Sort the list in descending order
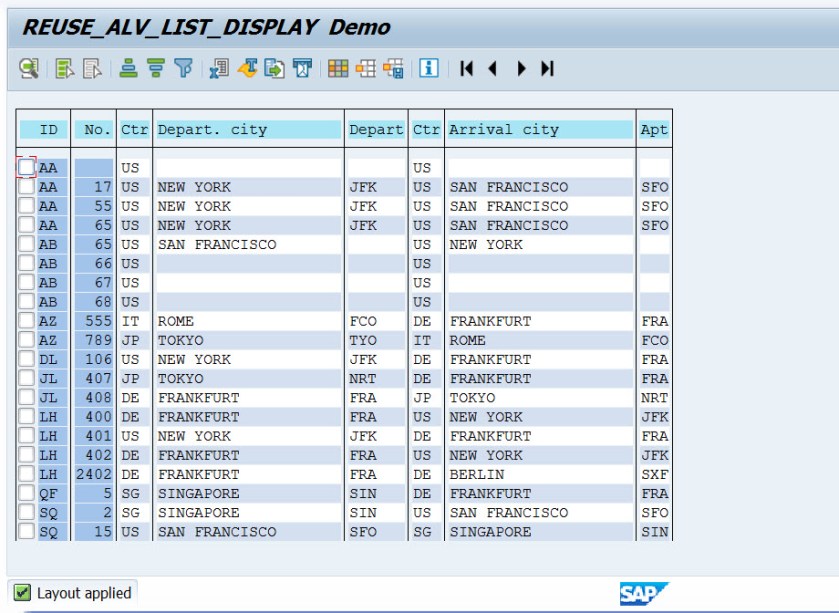This screenshot has height=613, width=839. (x=156, y=68)
